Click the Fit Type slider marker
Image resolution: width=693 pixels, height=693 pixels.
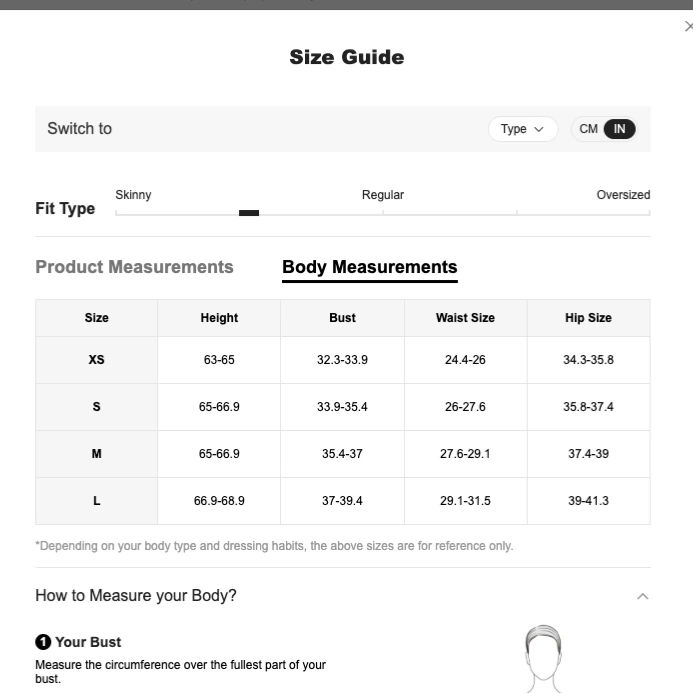click(x=249, y=213)
